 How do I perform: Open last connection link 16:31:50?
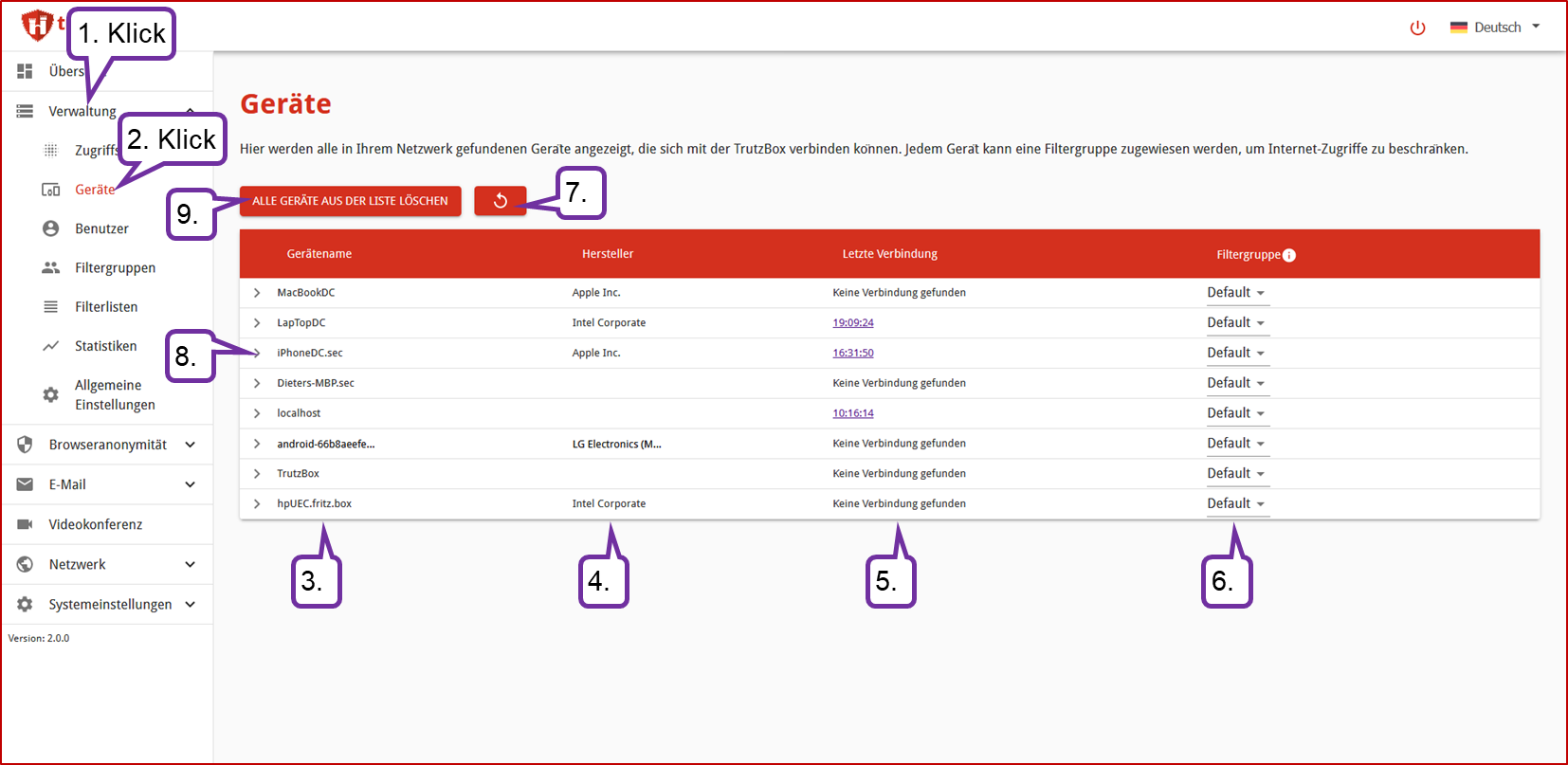(853, 353)
